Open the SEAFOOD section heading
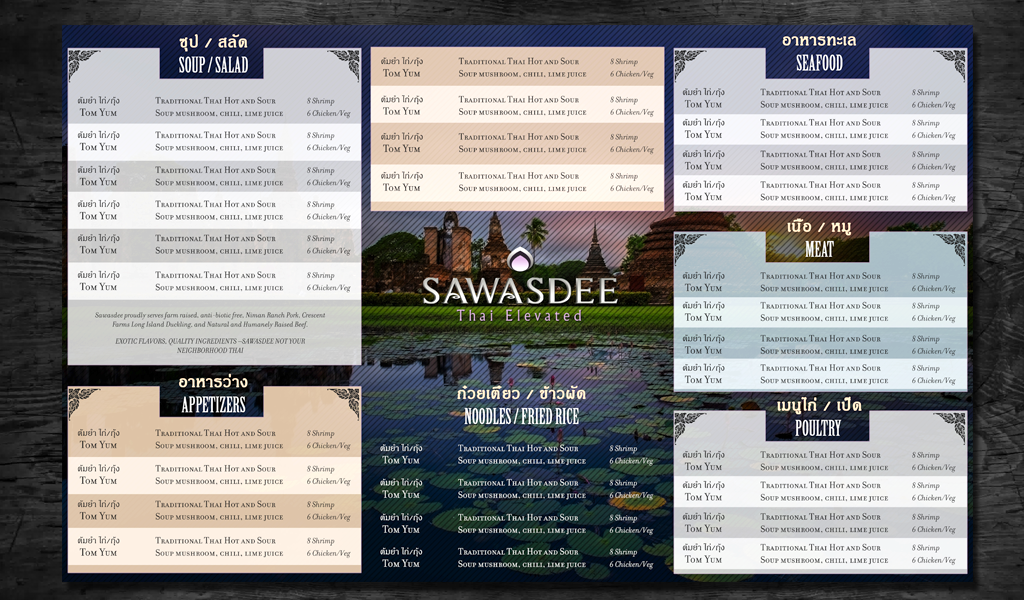Viewport: 1024px width, 600px height. 819,64
